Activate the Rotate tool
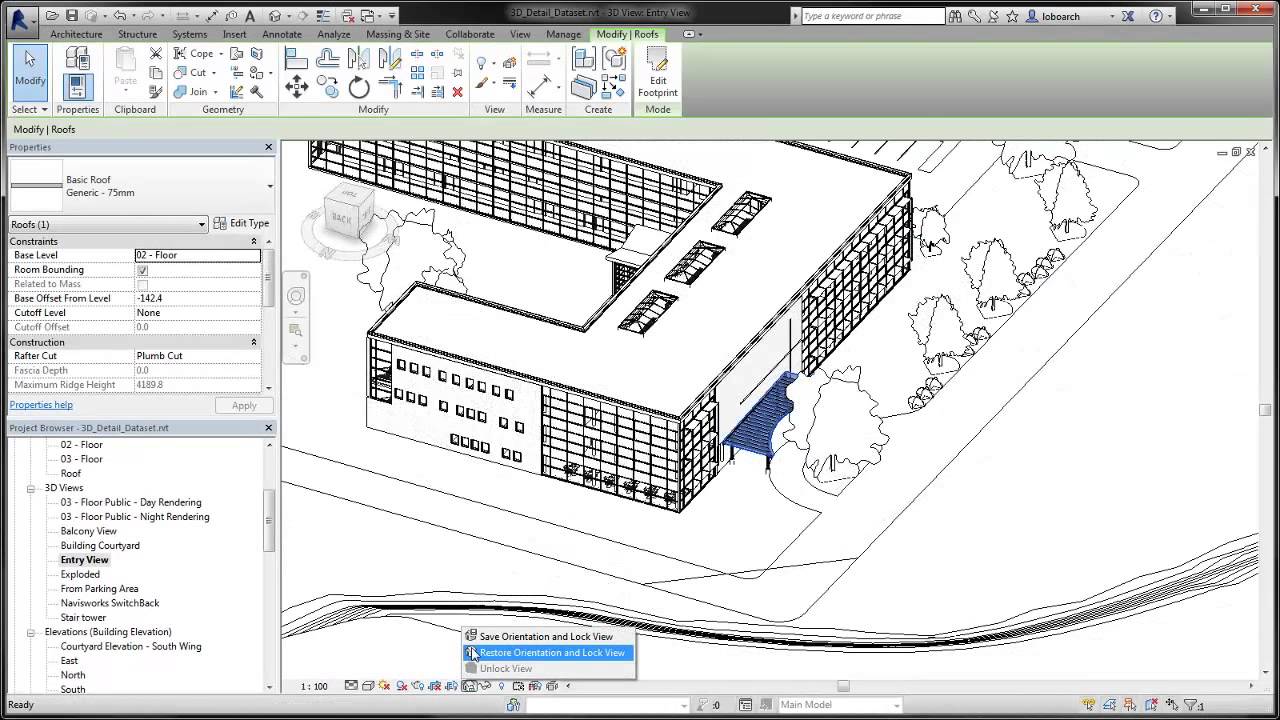Viewport: 1280px width, 720px height. [359, 85]
